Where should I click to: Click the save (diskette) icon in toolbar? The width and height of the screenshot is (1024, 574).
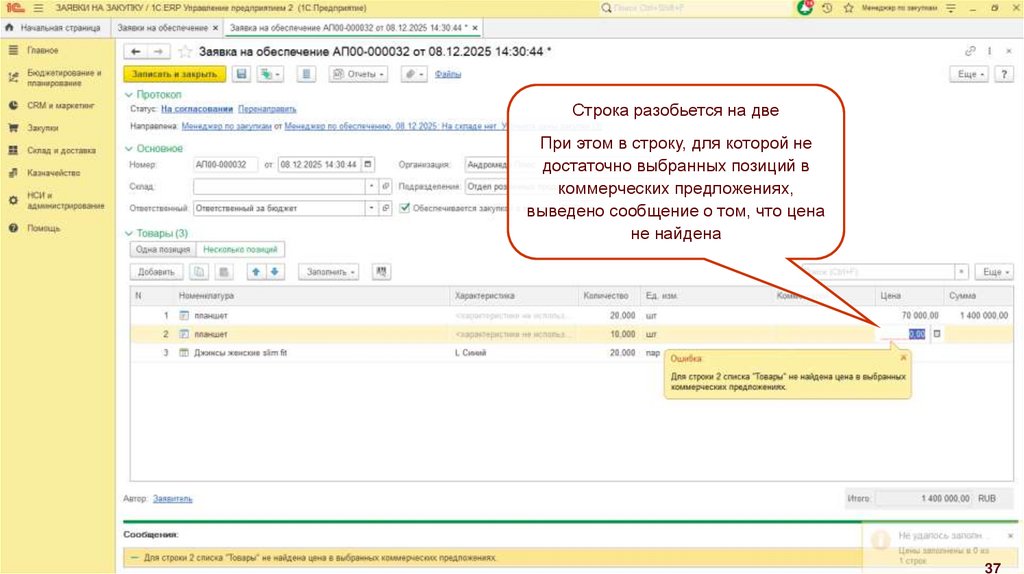click(241, 74)
